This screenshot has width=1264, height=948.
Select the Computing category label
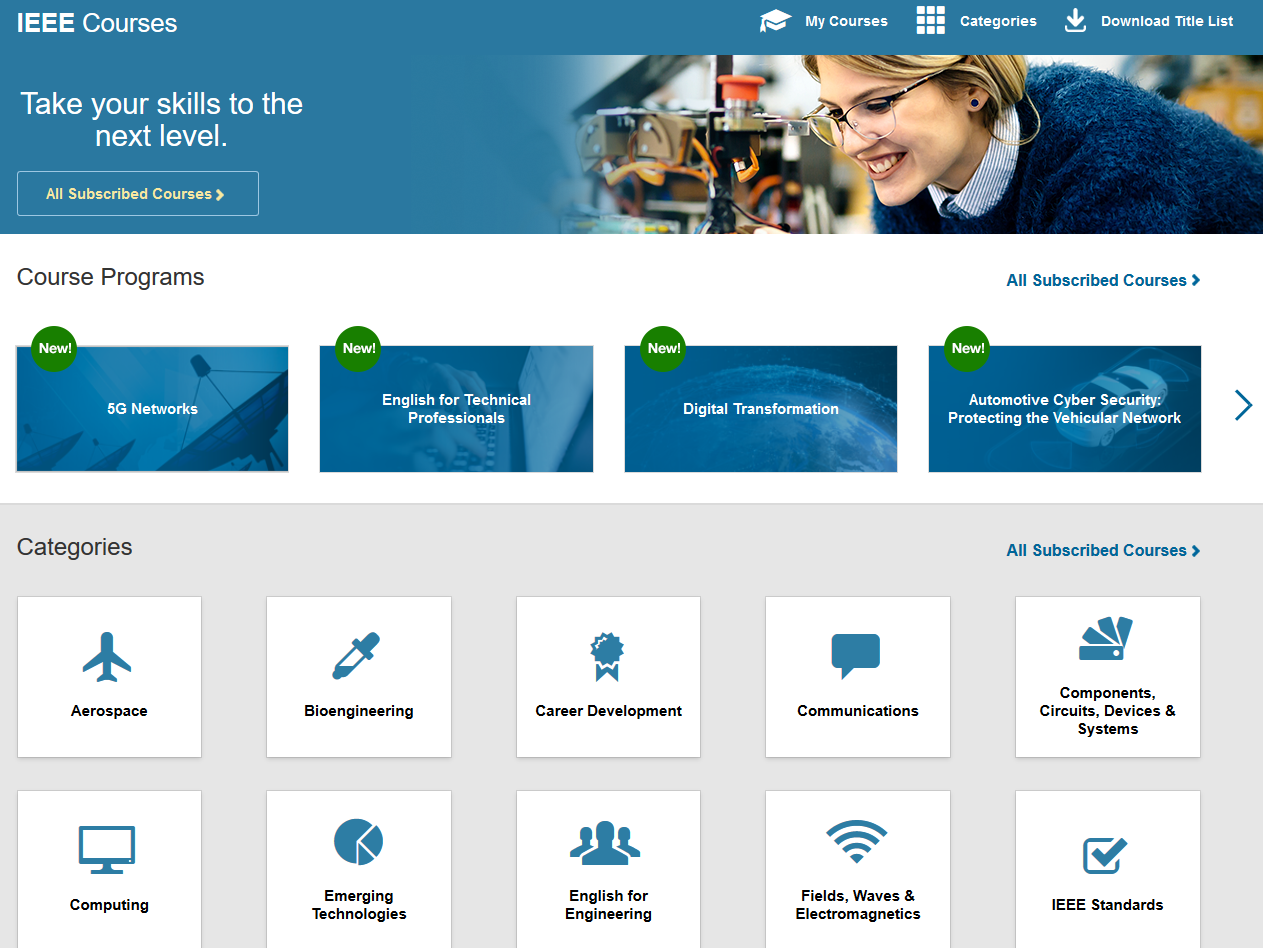click(109, 905)
